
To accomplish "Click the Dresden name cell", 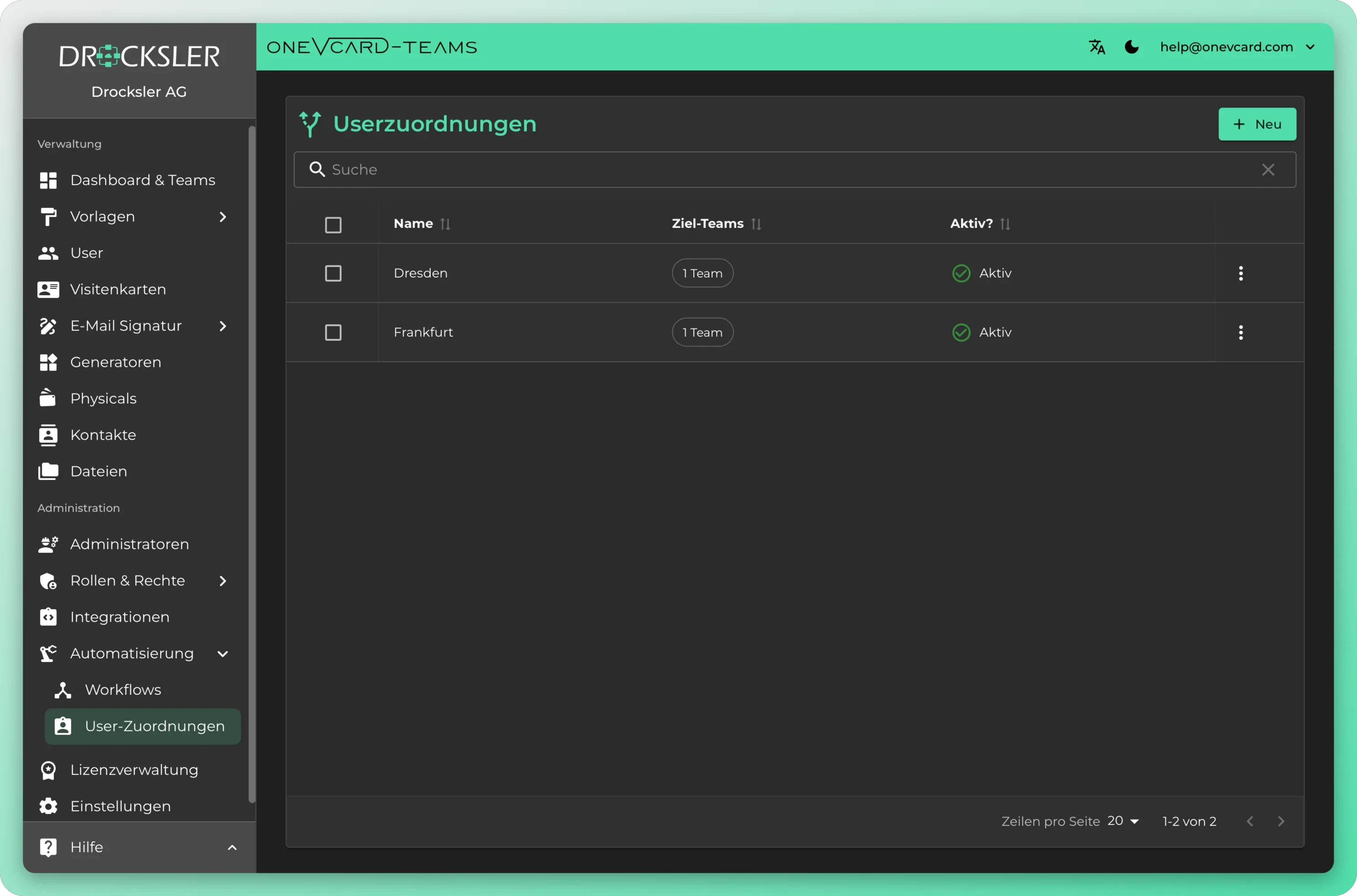I will pyautogui.click(x=420, y=273).
